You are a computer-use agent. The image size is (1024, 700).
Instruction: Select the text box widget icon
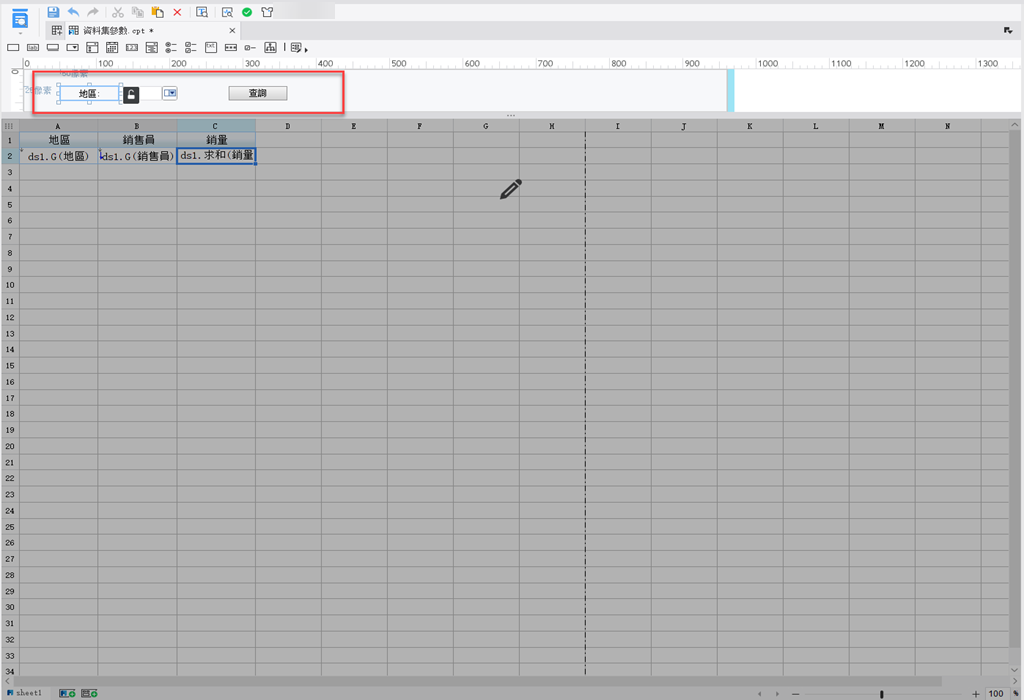pyautogui.click(x=13, y=47)
